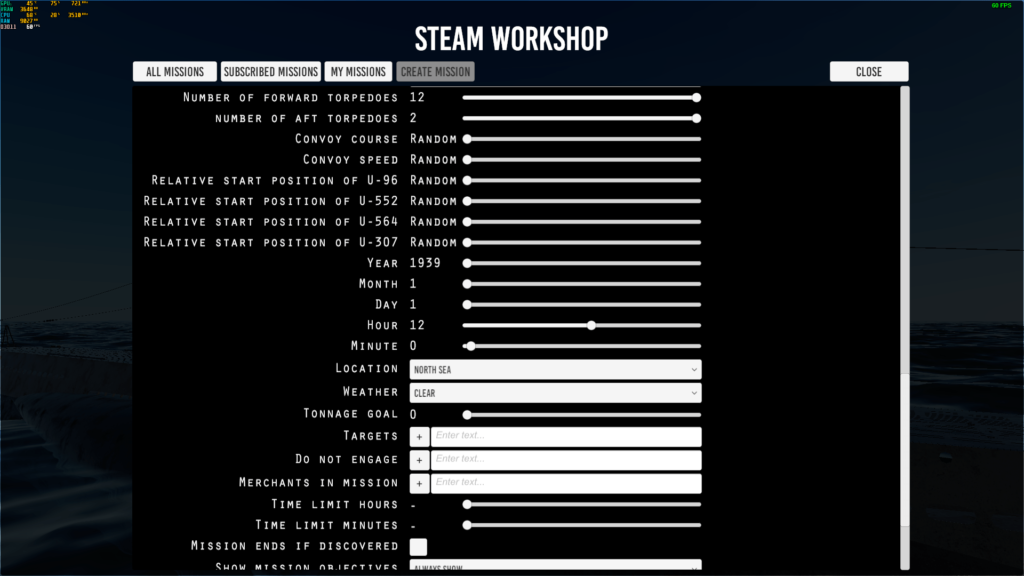Focus the Do not engage text field
This screenshot has width=1024, height=576.
[x=566, y=460]
